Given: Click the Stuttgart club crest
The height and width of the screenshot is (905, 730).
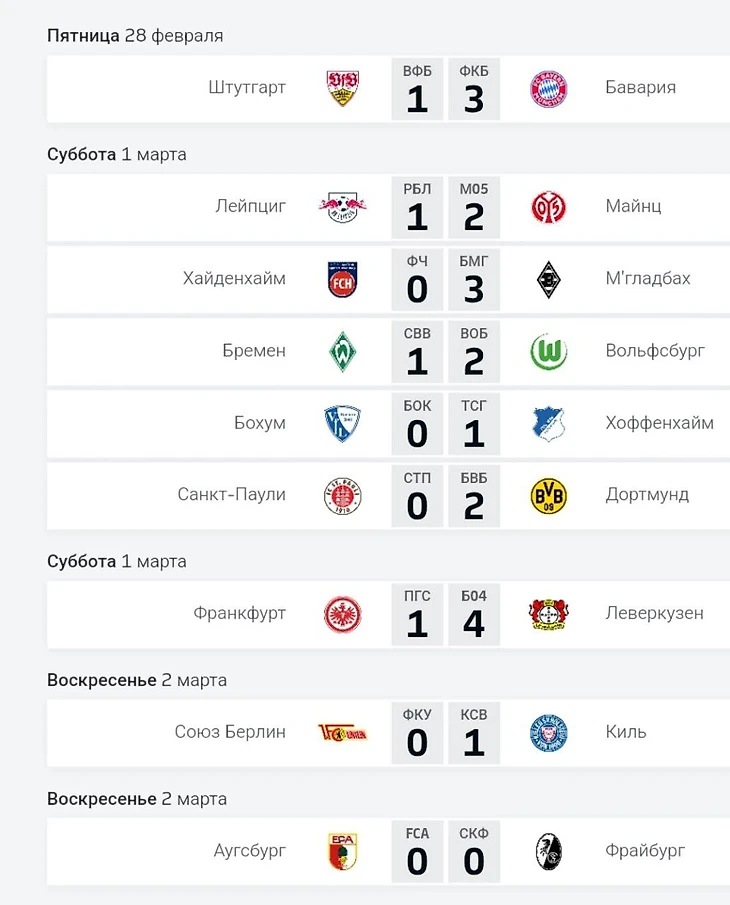Looking at the screenshot, I should (342, 88).
